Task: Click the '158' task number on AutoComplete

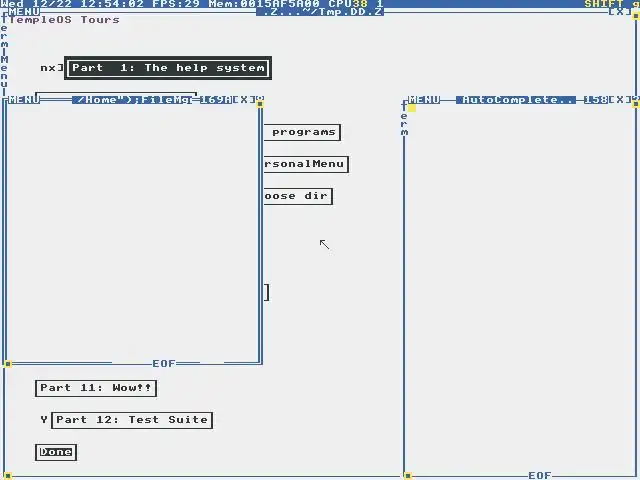Action: coord(596,100)
